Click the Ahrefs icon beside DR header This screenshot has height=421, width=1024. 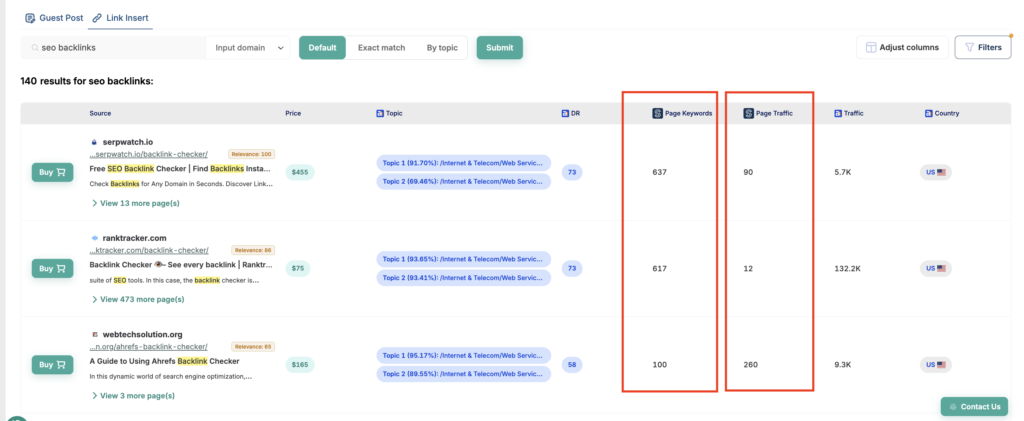(565, 113)
